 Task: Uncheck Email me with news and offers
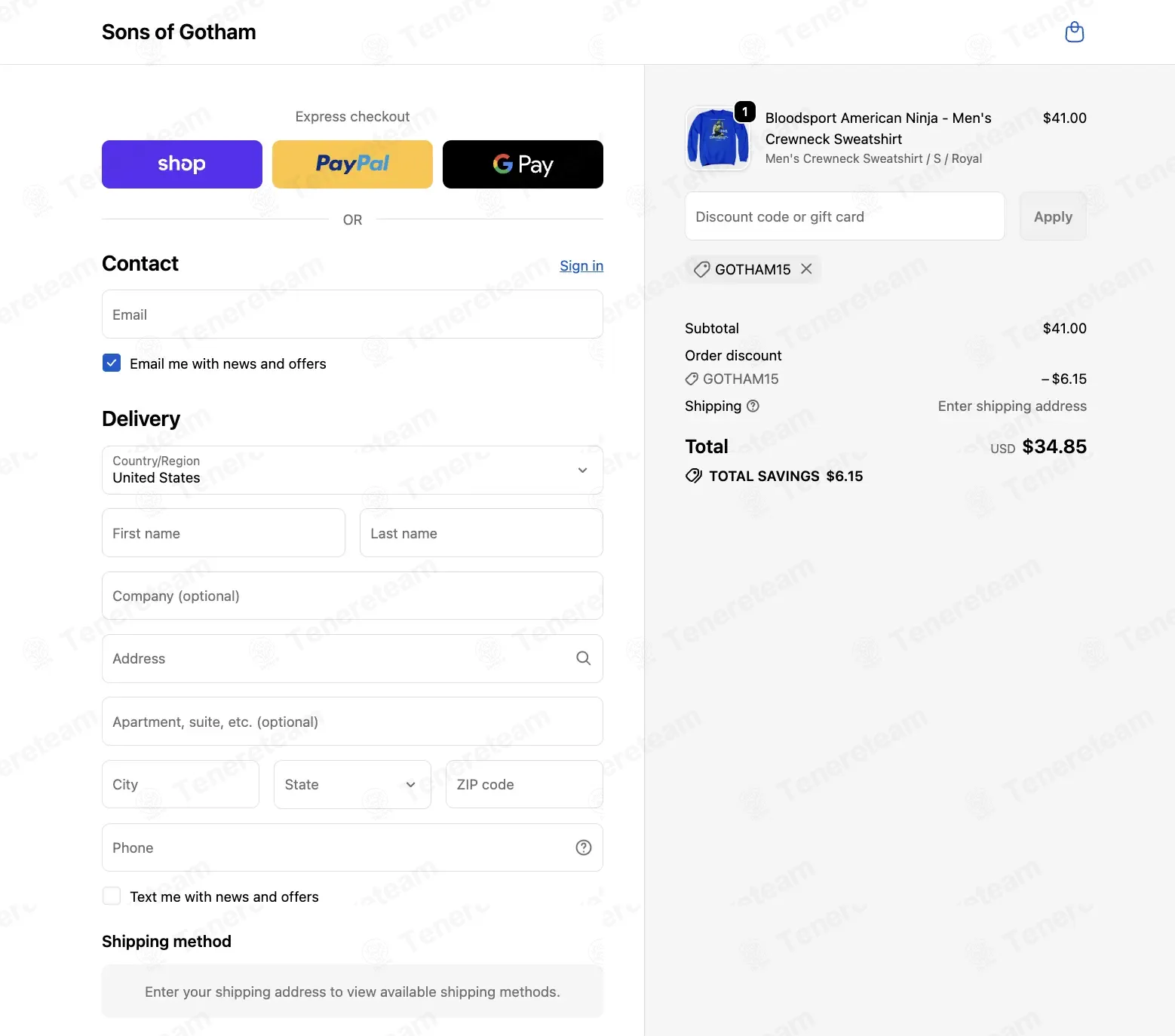112,363
